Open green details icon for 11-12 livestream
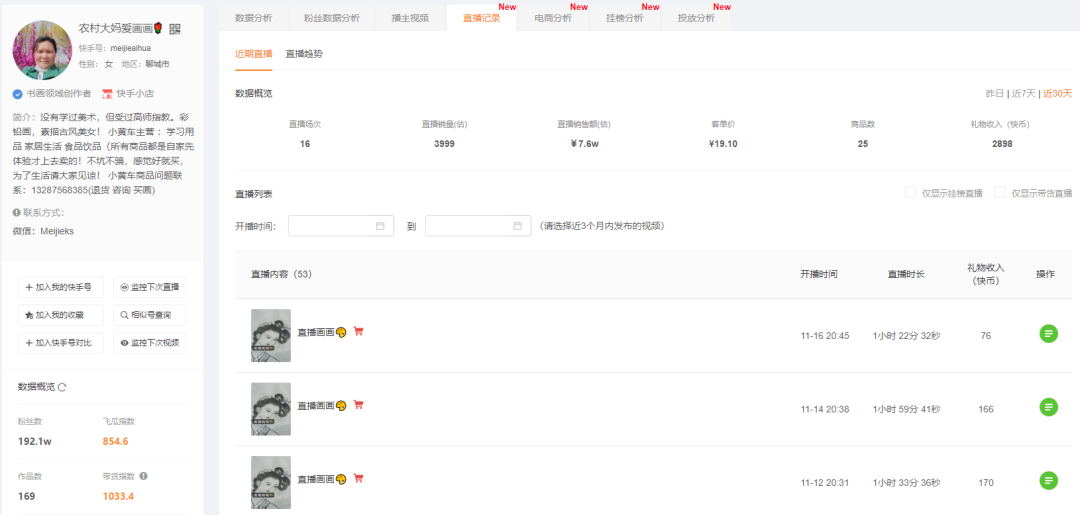1080x515 pixels. pyautogui.click(x=1048, y=481)
